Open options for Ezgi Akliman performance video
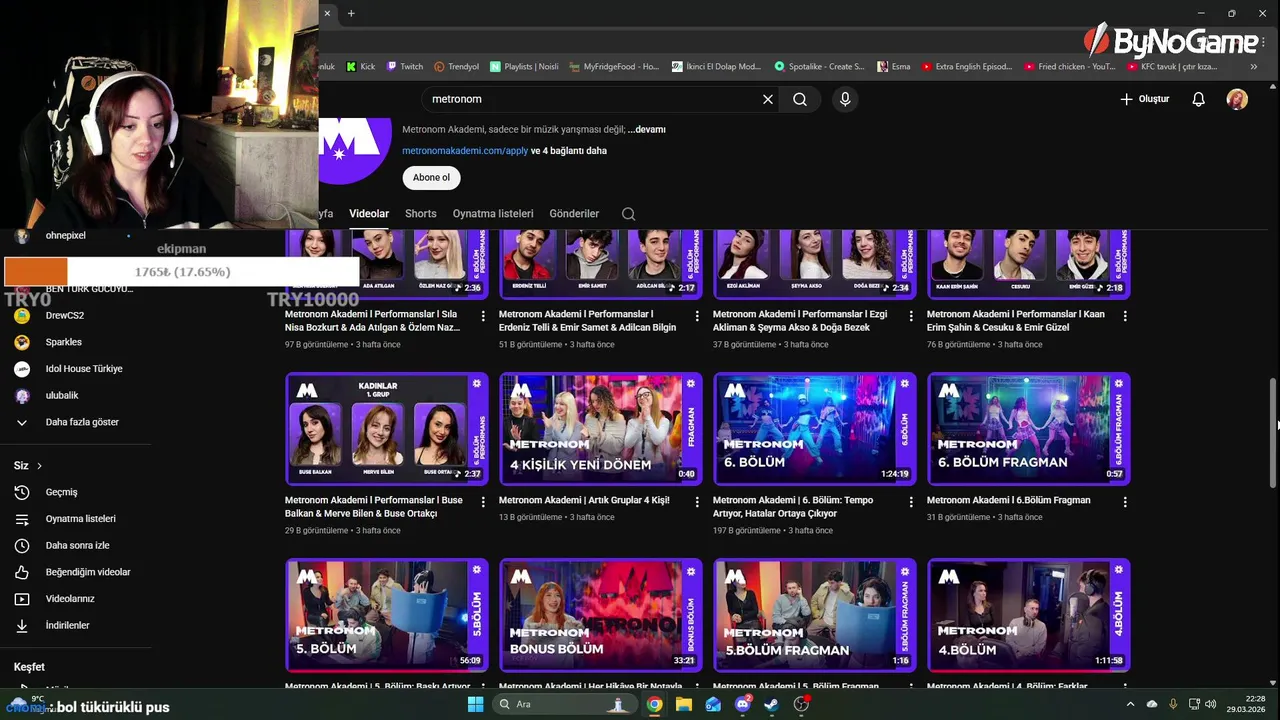The width and height of the screenshot is (1280, 720). coord(911,316)
